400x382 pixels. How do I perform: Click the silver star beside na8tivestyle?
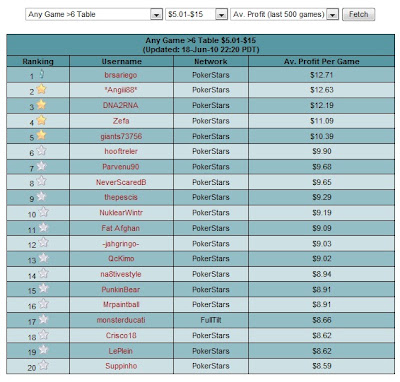coord(44,273)
